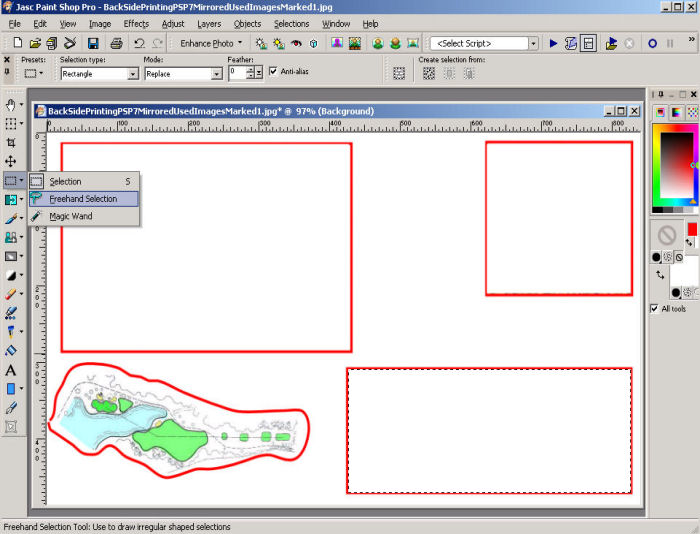Viewport: 700px width, 534px height.
Task: Run the selected script with play button
Action: click(553, 44)
